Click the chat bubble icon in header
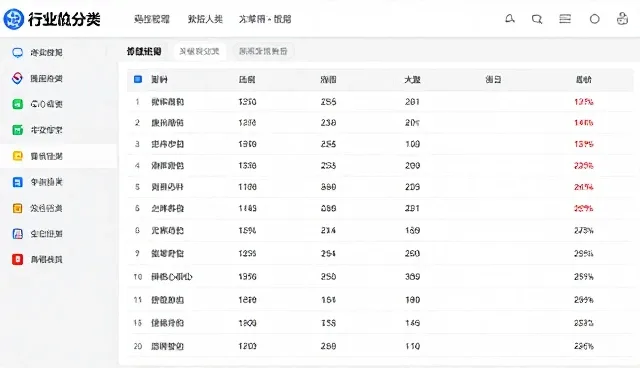The height and width of the screenshot is (368, 640). [x=537, y=19]
